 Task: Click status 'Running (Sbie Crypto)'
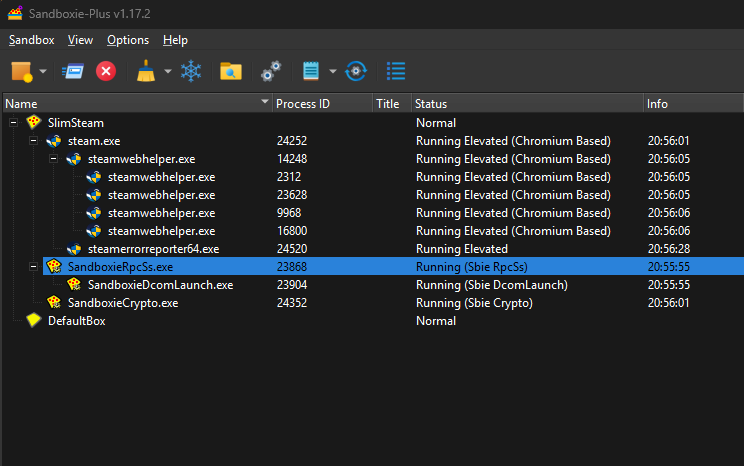(474, 303)
